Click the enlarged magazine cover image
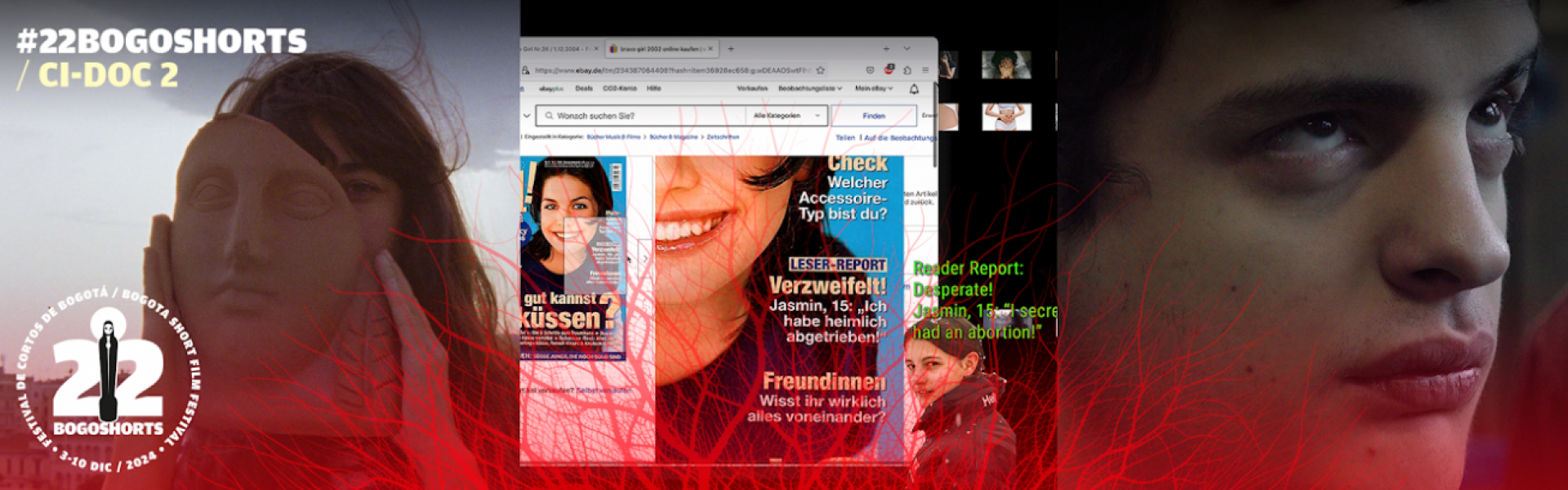1568x490 pixels. click(779, 309)
